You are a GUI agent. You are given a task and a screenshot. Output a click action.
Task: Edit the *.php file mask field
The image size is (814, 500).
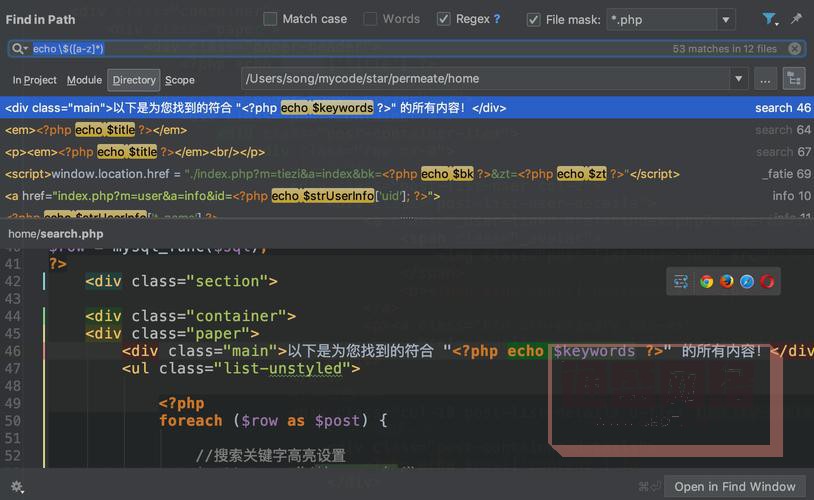(662, 20)
